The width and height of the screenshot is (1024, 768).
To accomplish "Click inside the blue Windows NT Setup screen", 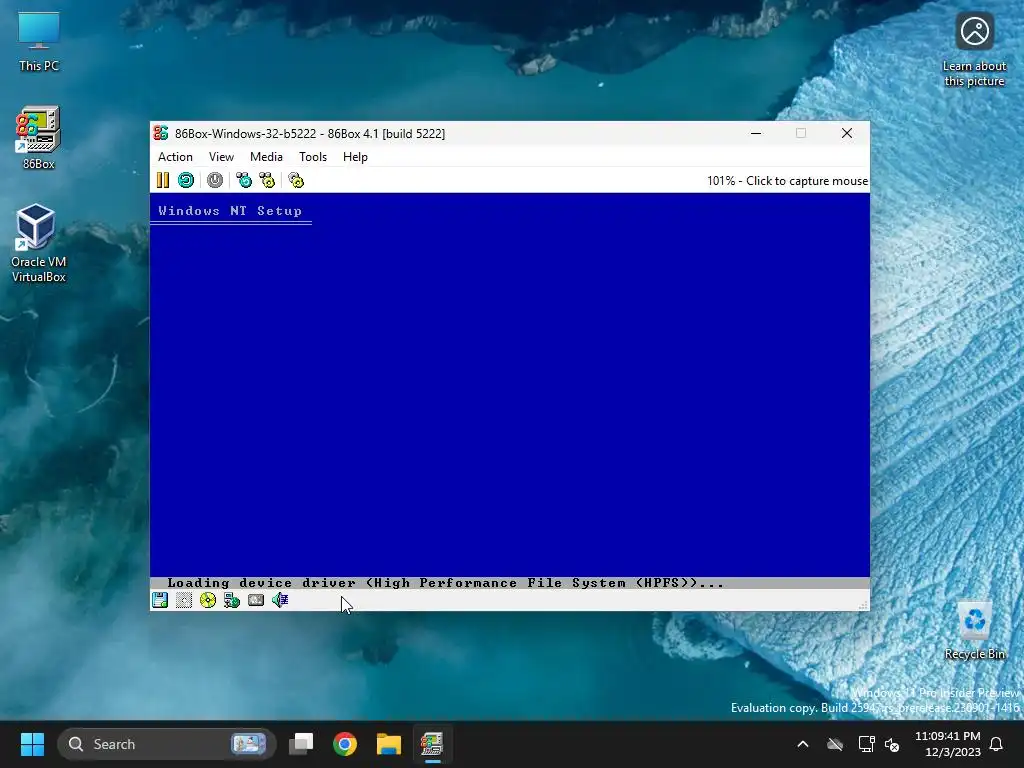I will pyautogui.click(x=510, y=392).
